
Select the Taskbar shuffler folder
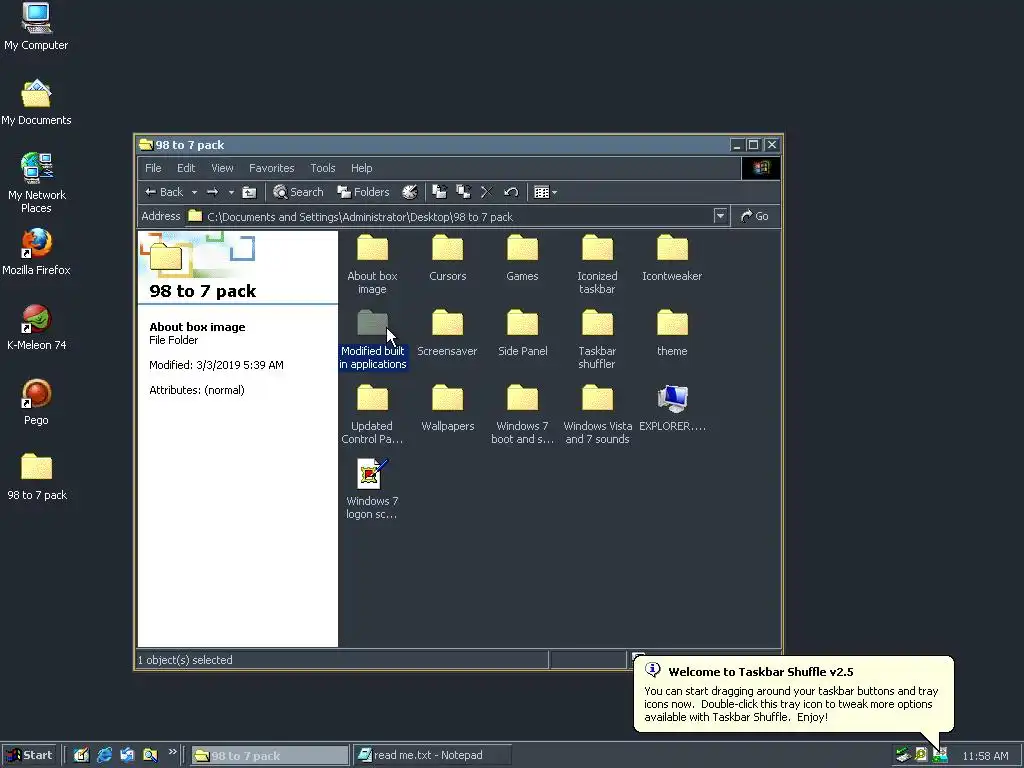[x=597, y=339]
